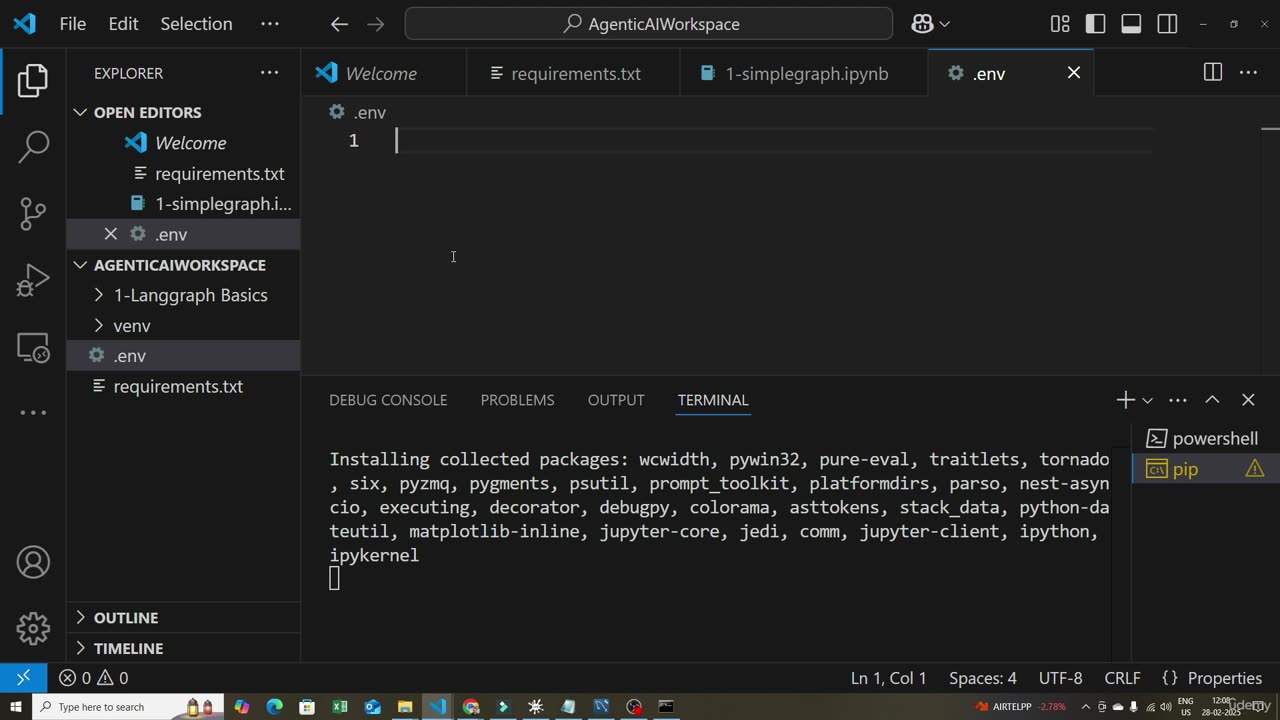Click the Windows Start button

[x=16, y=707]
